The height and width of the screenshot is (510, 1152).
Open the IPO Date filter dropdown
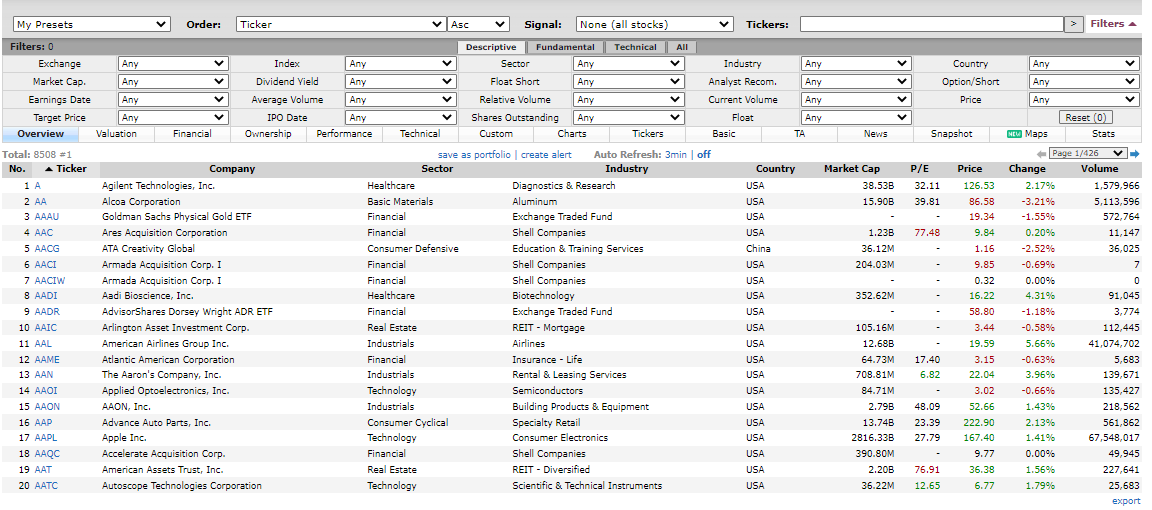[x=400, y=118]
